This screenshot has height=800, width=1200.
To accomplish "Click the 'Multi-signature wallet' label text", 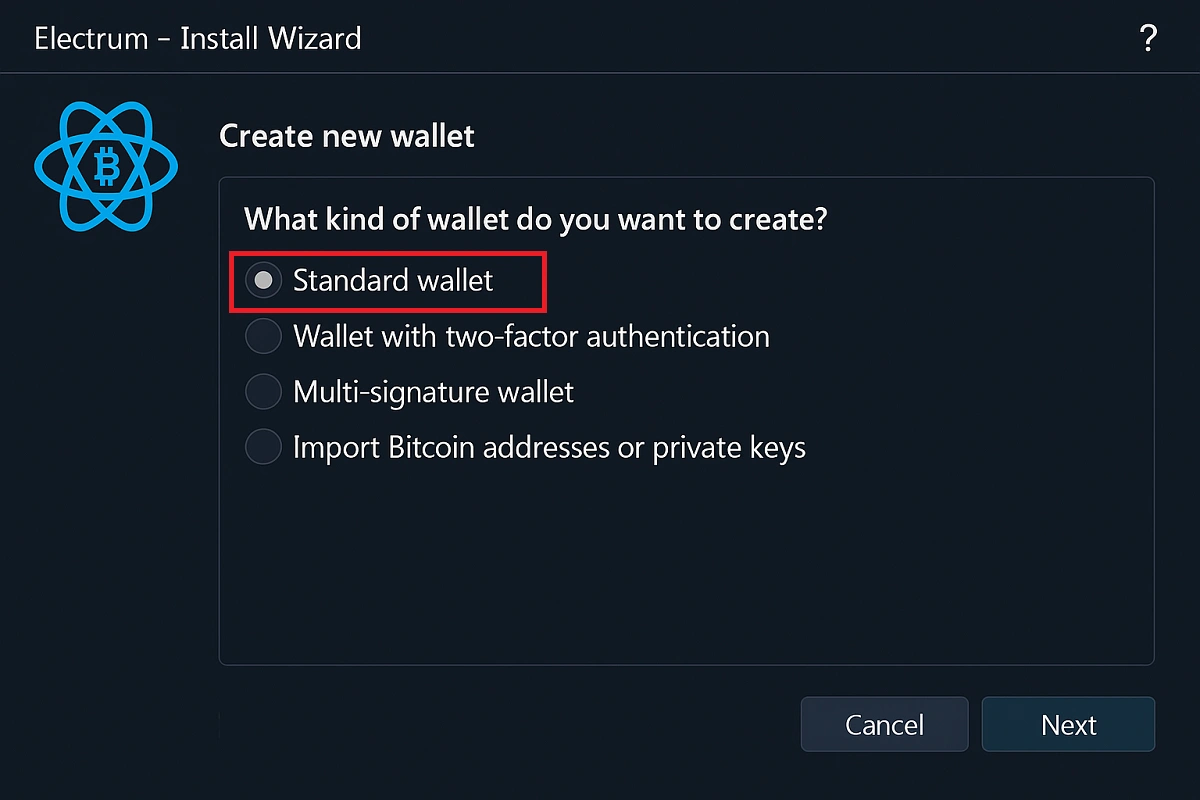I will (433, 391).
